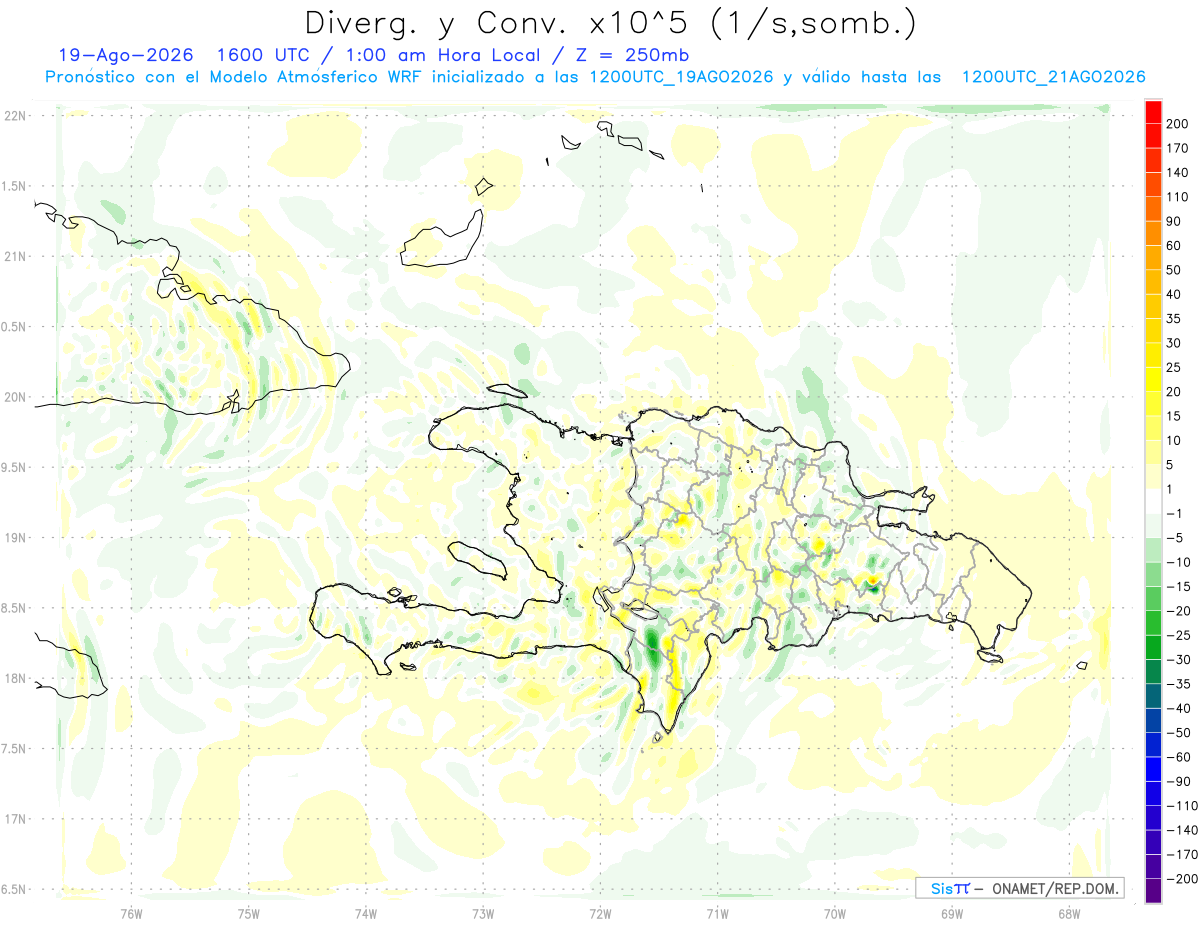Click the '1200UTC_21AGO2026' valid-until time
Screen dimensions: 1200x927
1053,77
